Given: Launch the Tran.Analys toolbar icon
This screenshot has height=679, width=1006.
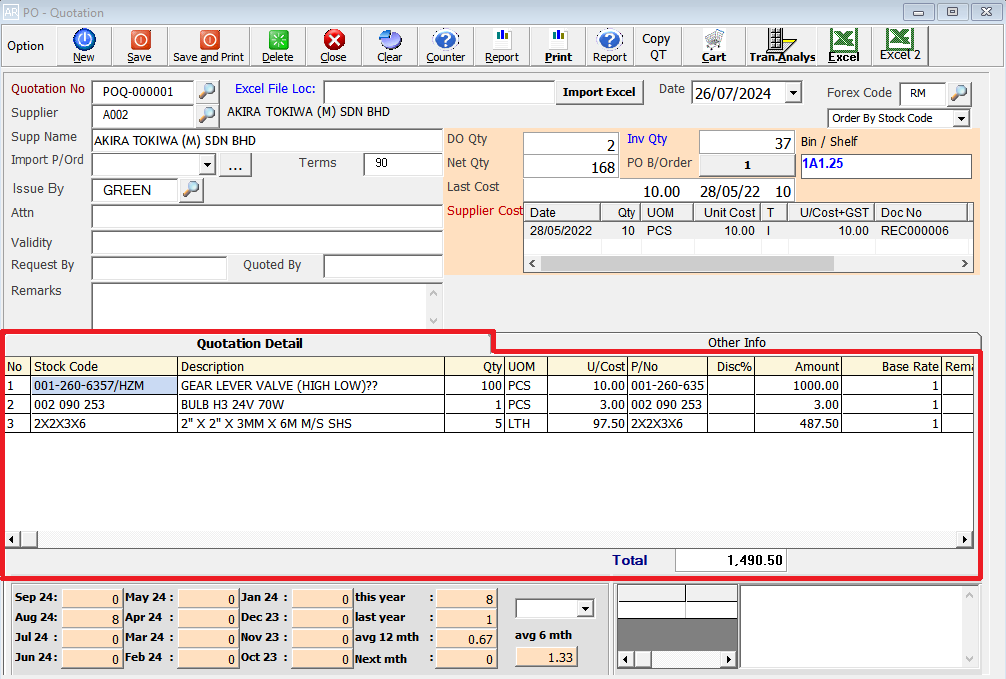Looking at the screenshot, I should pos(782,46).
